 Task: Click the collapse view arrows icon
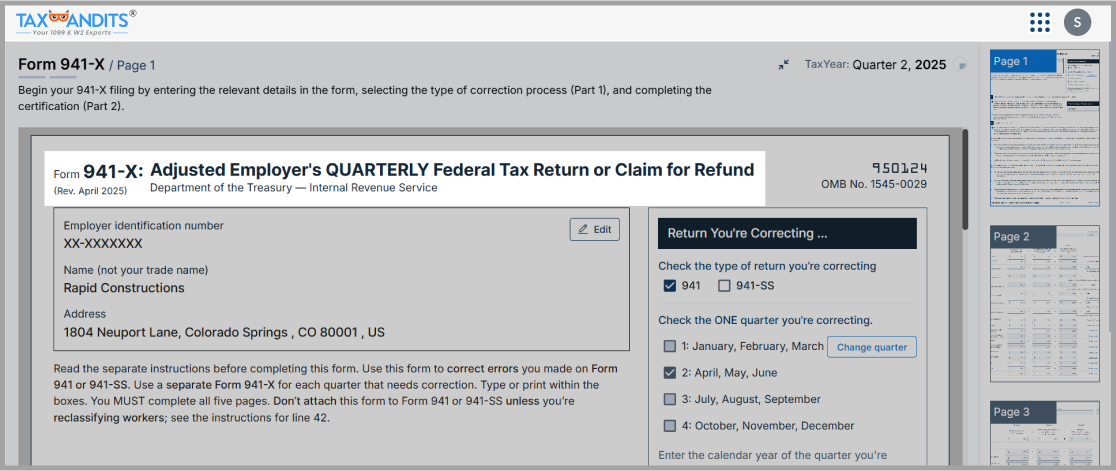[784, 65]
